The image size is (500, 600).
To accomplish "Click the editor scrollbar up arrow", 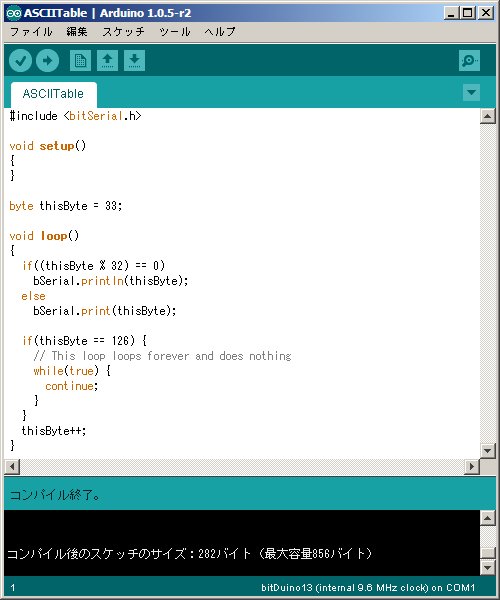I will click(x=488, y=116).
